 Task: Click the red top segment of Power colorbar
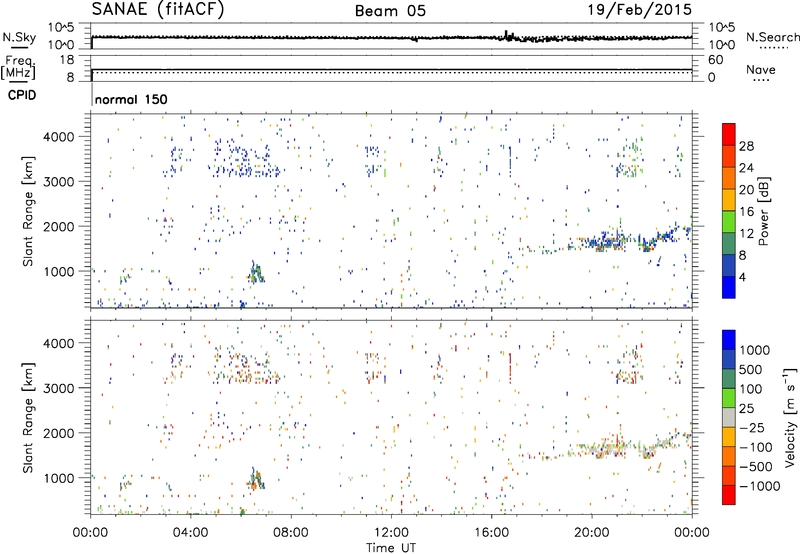[x=729, y=134]
